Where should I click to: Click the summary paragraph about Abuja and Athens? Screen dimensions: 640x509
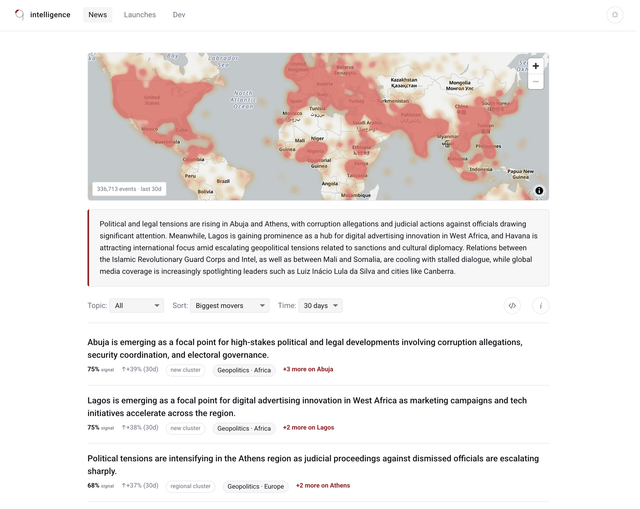(x=318, y=248)
